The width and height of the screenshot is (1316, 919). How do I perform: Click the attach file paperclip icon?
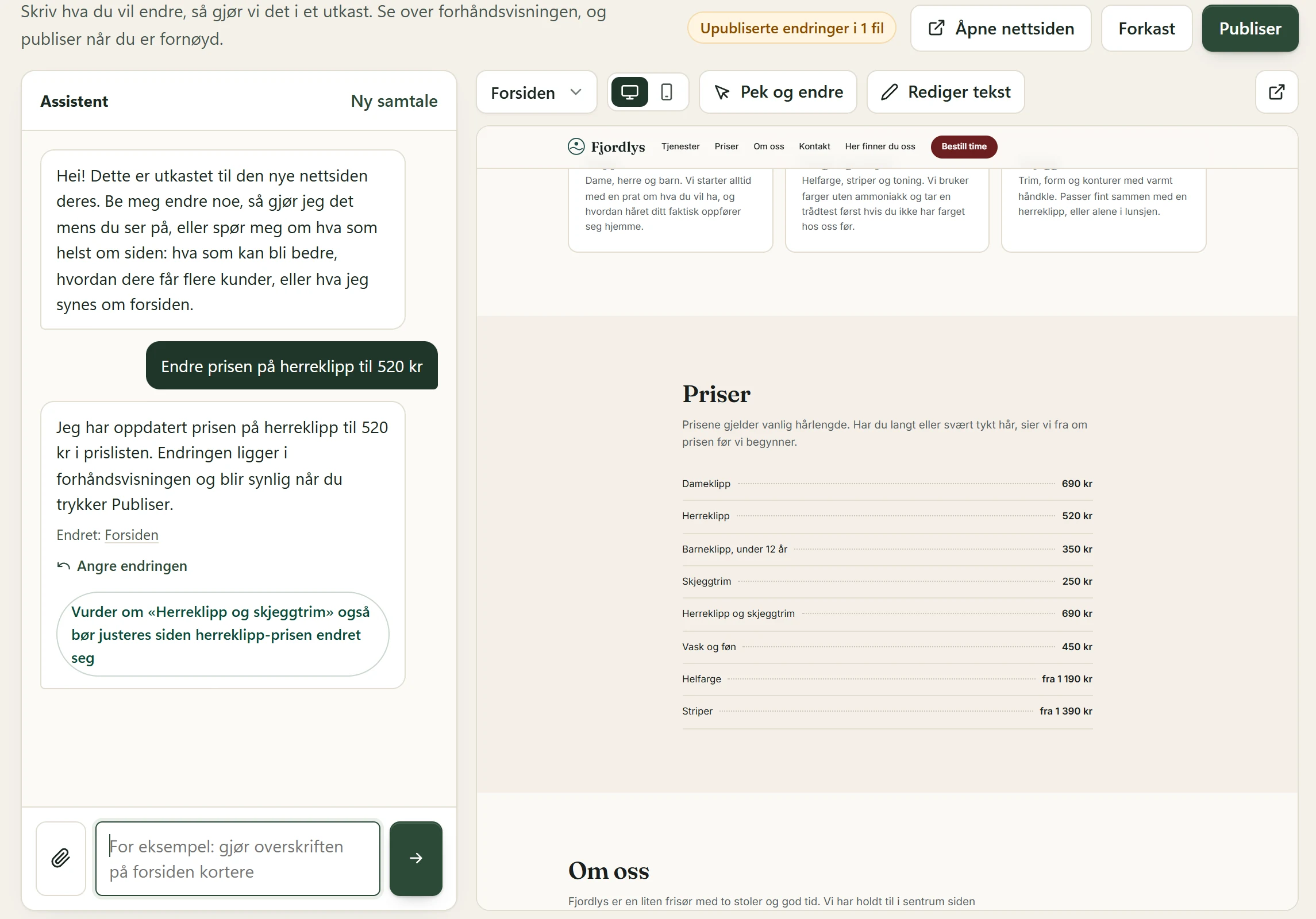click(61, 858)
